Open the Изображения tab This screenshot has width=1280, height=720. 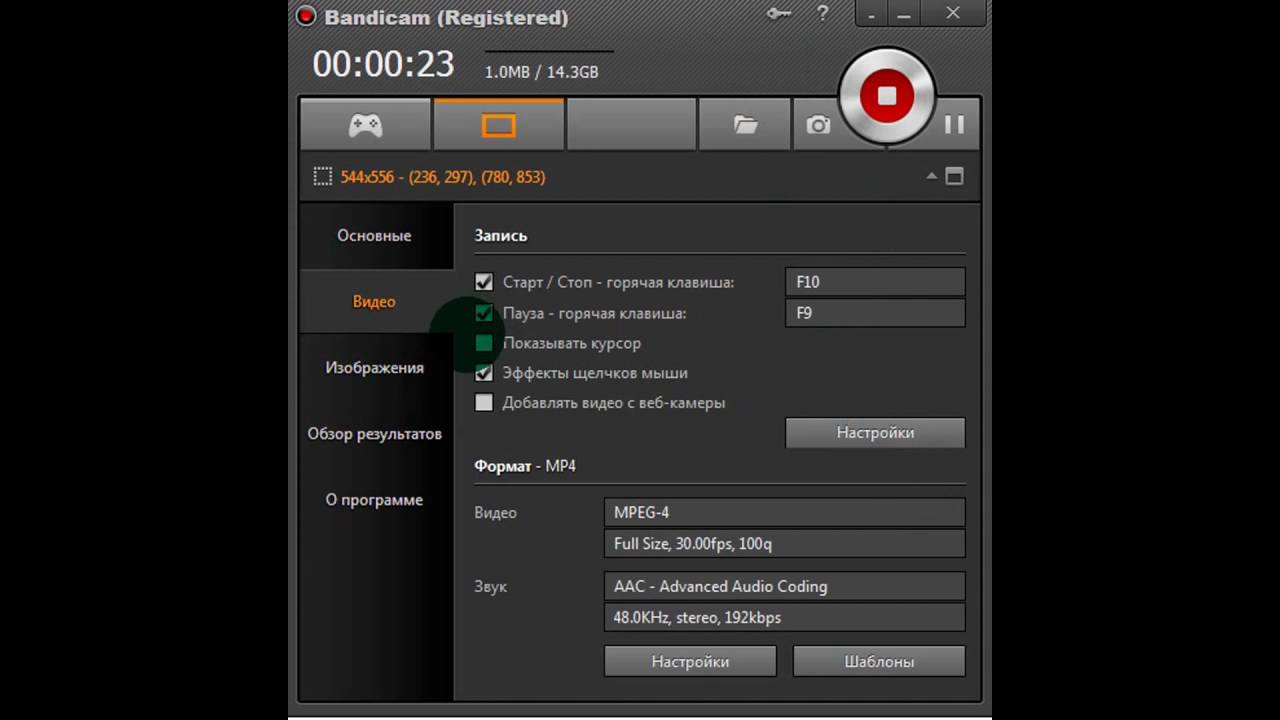pos(374,368)
